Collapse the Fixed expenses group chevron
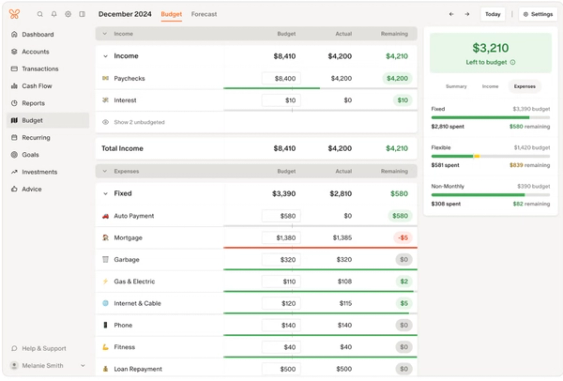This screenshot has height=381, width=563. tap(106, 194)
